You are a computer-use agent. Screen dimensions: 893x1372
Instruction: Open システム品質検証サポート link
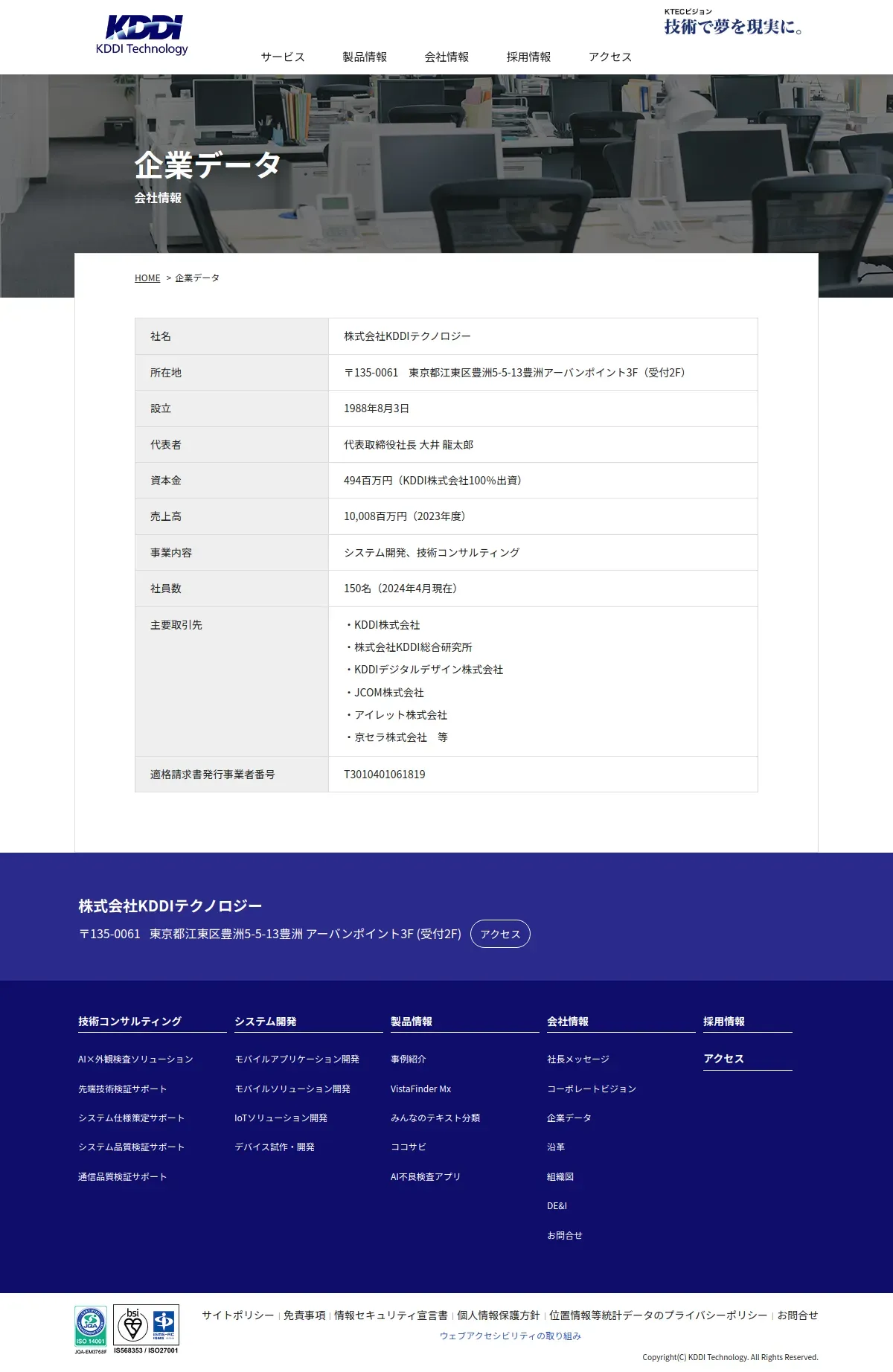pyautogui.click(x=132, y=1147)
